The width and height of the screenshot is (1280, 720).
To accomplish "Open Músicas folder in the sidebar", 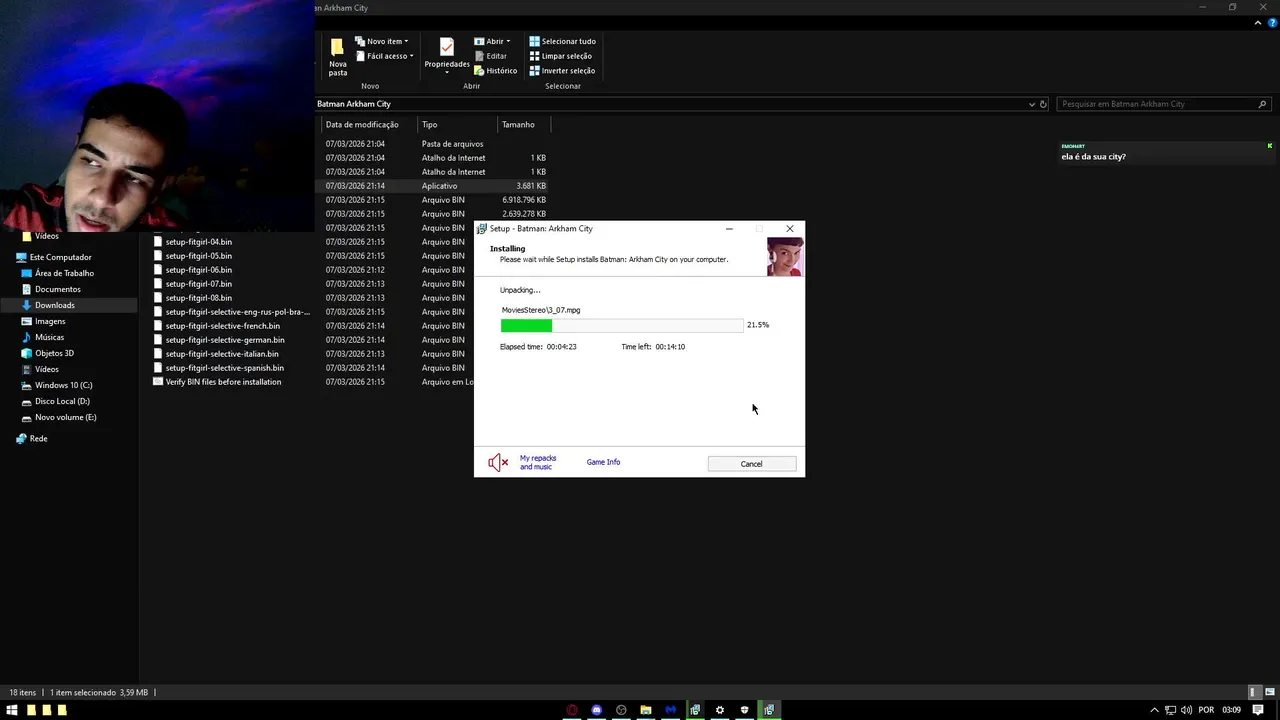I will point(49,337).
